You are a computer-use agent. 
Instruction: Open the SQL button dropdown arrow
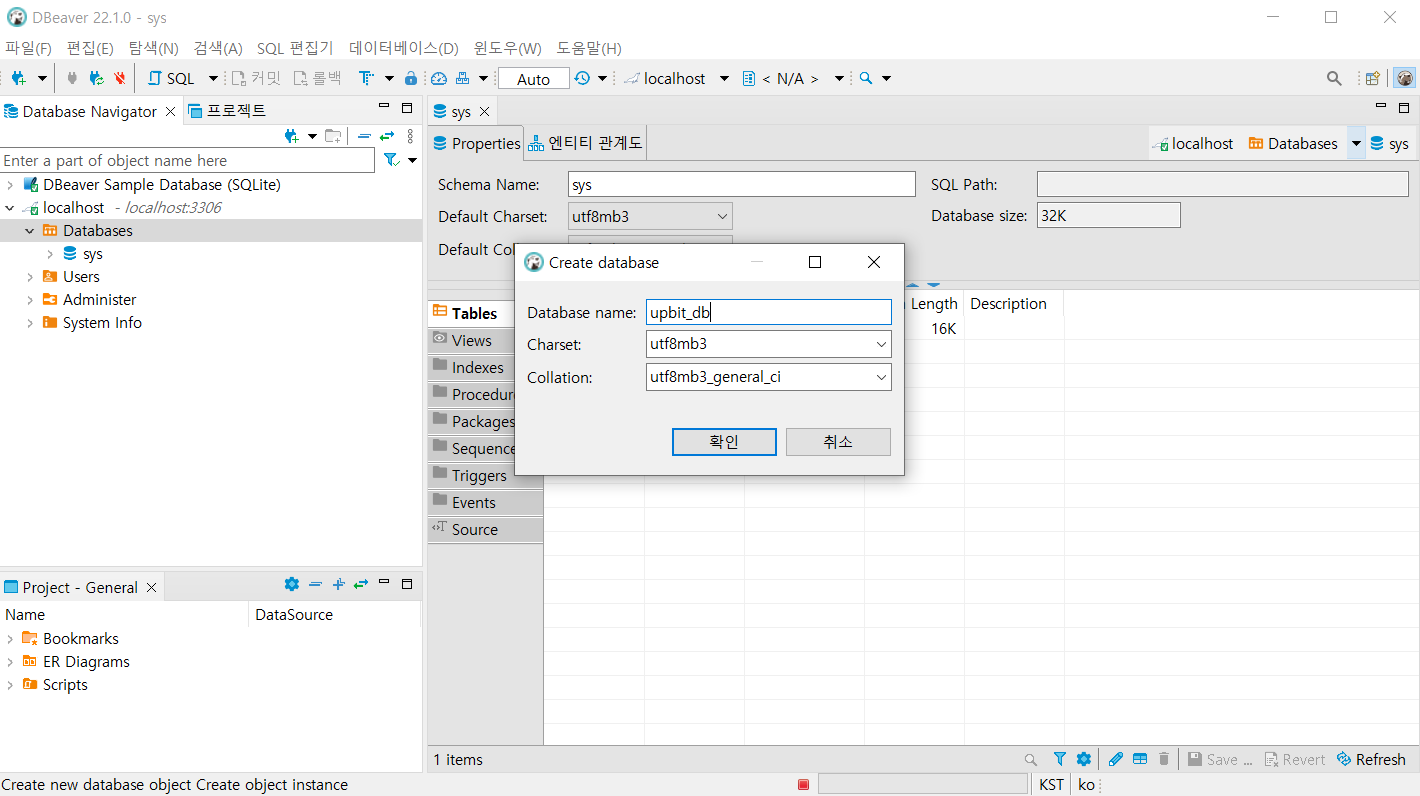[x=213, y=78]
